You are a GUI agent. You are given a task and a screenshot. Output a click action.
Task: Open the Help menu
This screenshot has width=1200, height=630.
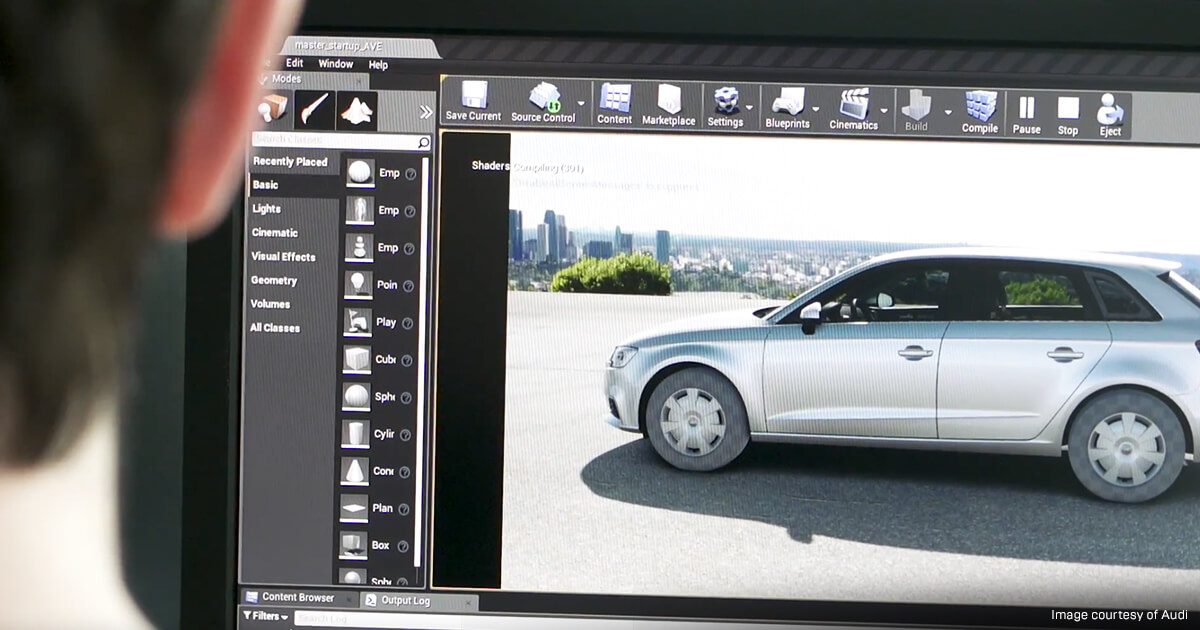378,65
